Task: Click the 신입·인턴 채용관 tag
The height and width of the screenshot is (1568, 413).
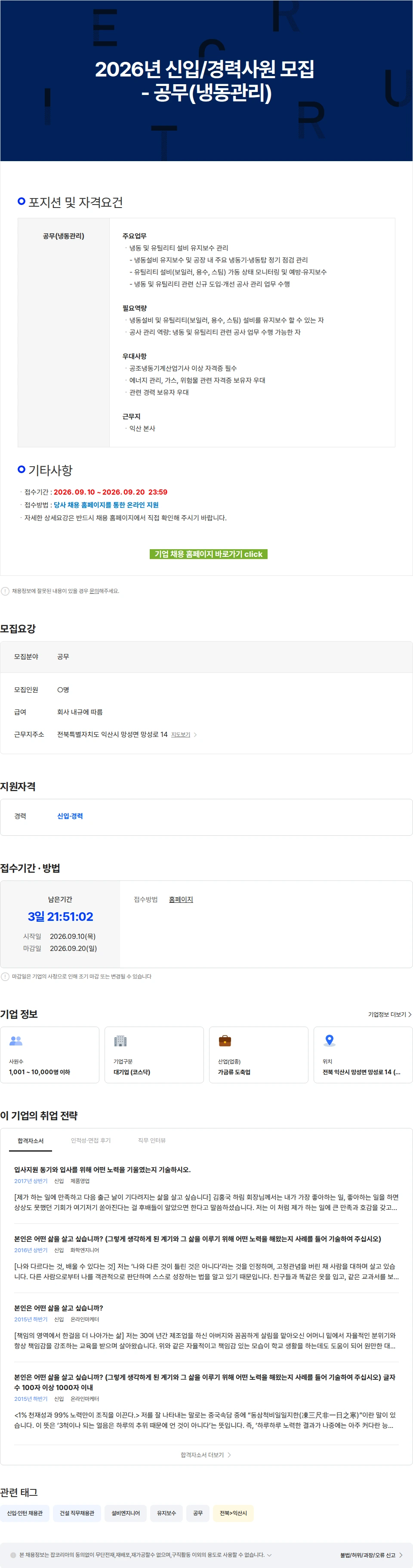Action: [x=25, y=1513]
